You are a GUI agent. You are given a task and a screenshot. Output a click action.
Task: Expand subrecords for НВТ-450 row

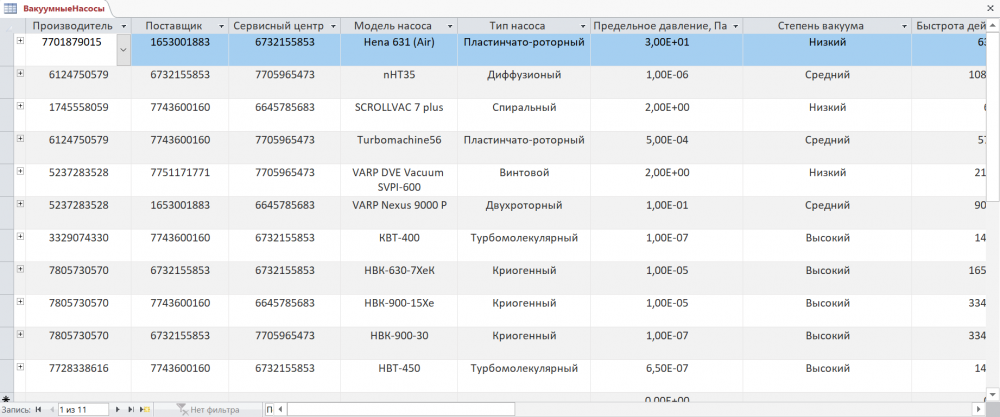[20, 367]
